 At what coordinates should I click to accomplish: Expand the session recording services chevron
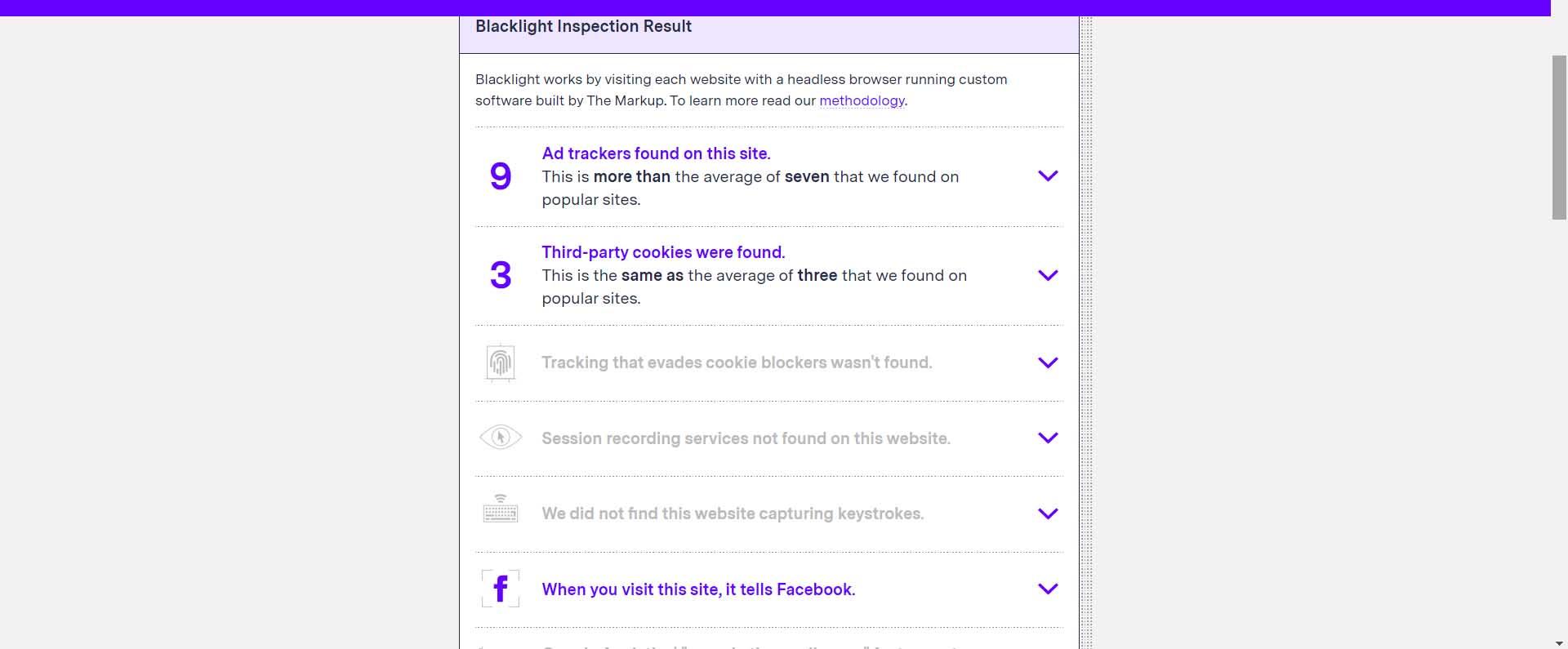click(x=1047, y=438)
